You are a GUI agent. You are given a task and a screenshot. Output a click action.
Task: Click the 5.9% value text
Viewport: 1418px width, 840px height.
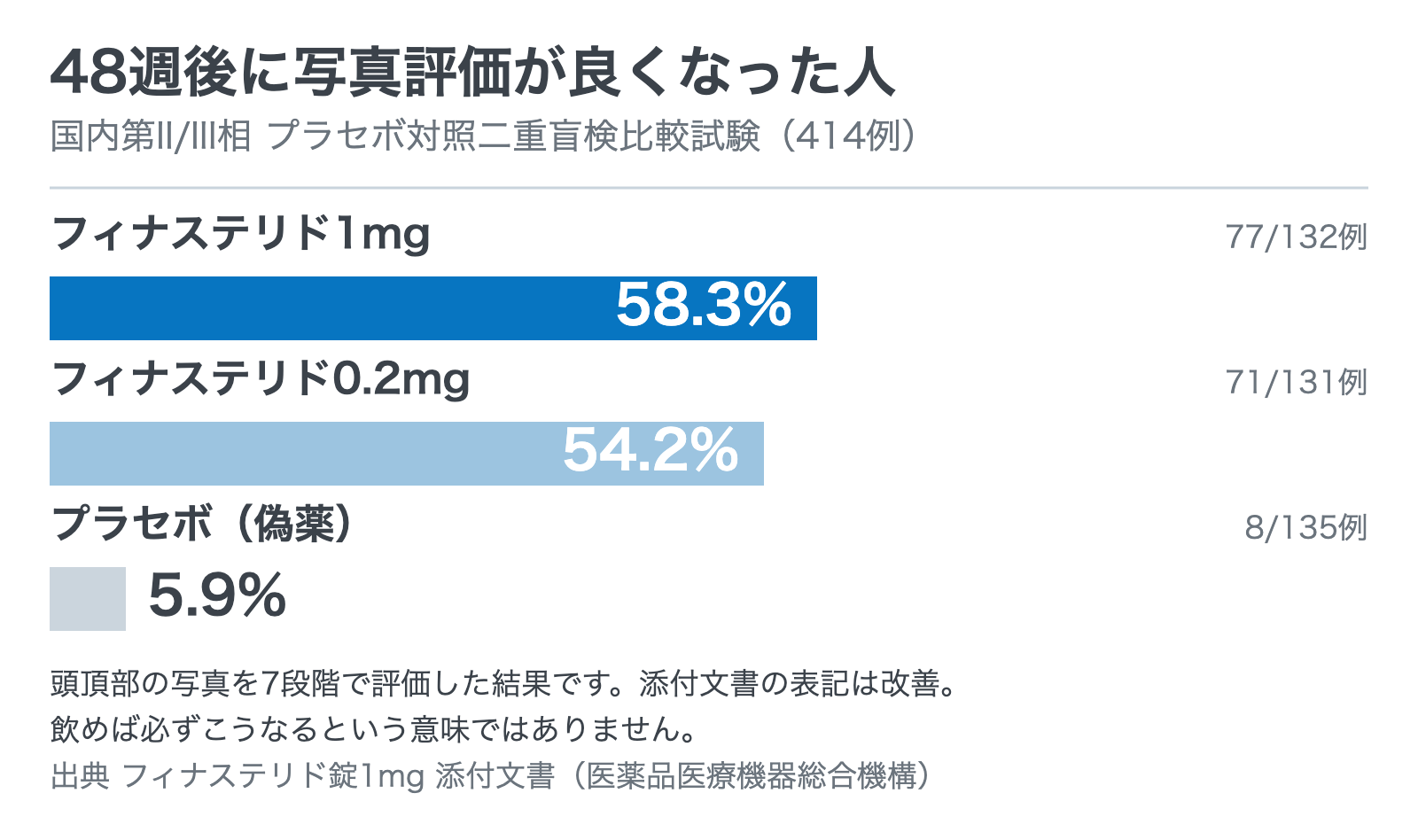[217, 595]
